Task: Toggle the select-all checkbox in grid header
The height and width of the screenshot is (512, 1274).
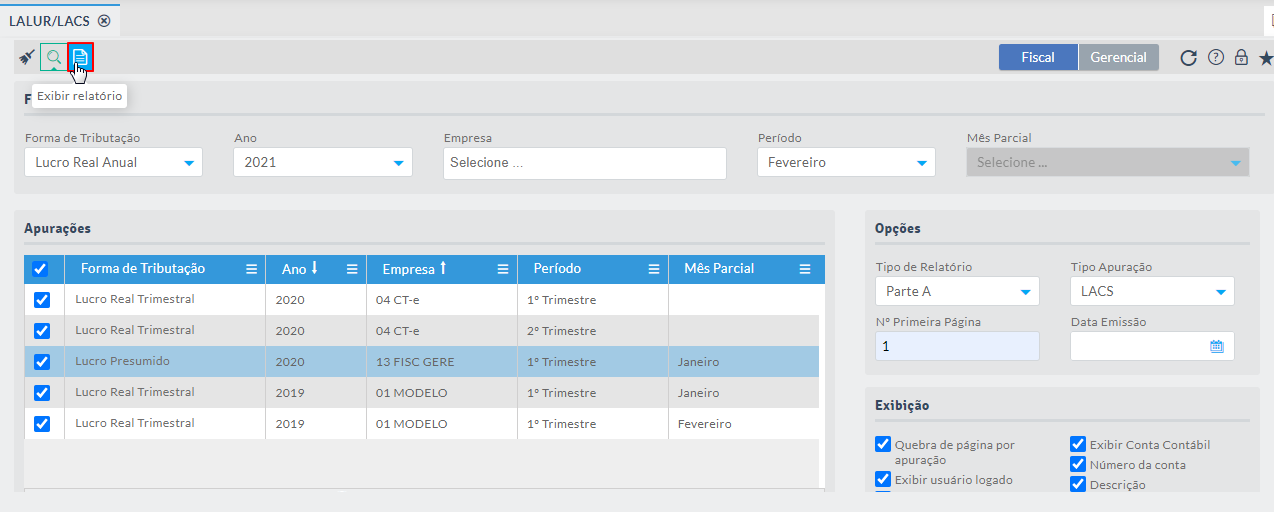Action: coord(41,269)
